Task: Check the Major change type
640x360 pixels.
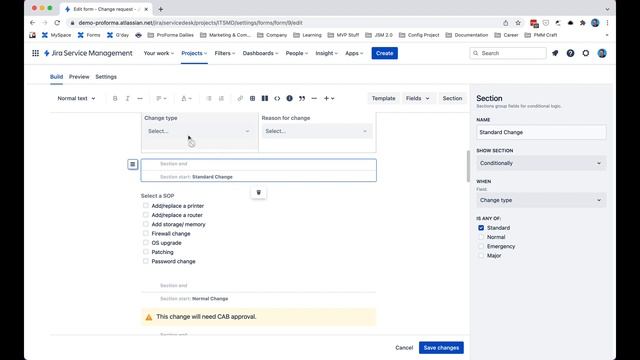Action: 481,256
